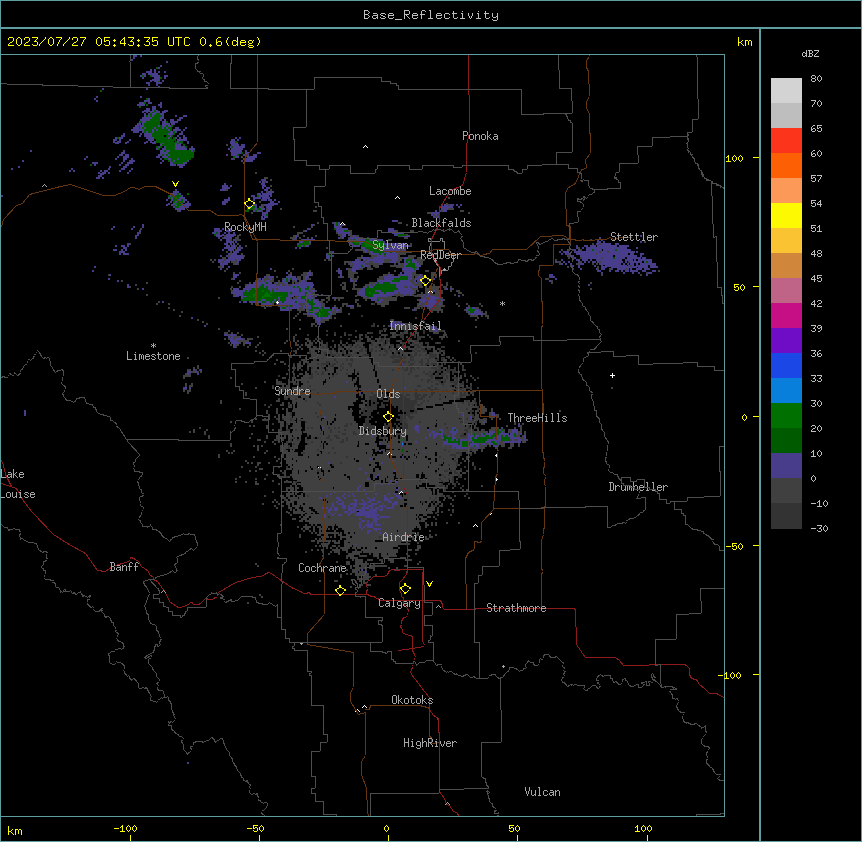This screenshot has height=842, width=862.
Task: Click the pink 45–42 dBZ legend swatch
Action: click(x=786, y=291)
